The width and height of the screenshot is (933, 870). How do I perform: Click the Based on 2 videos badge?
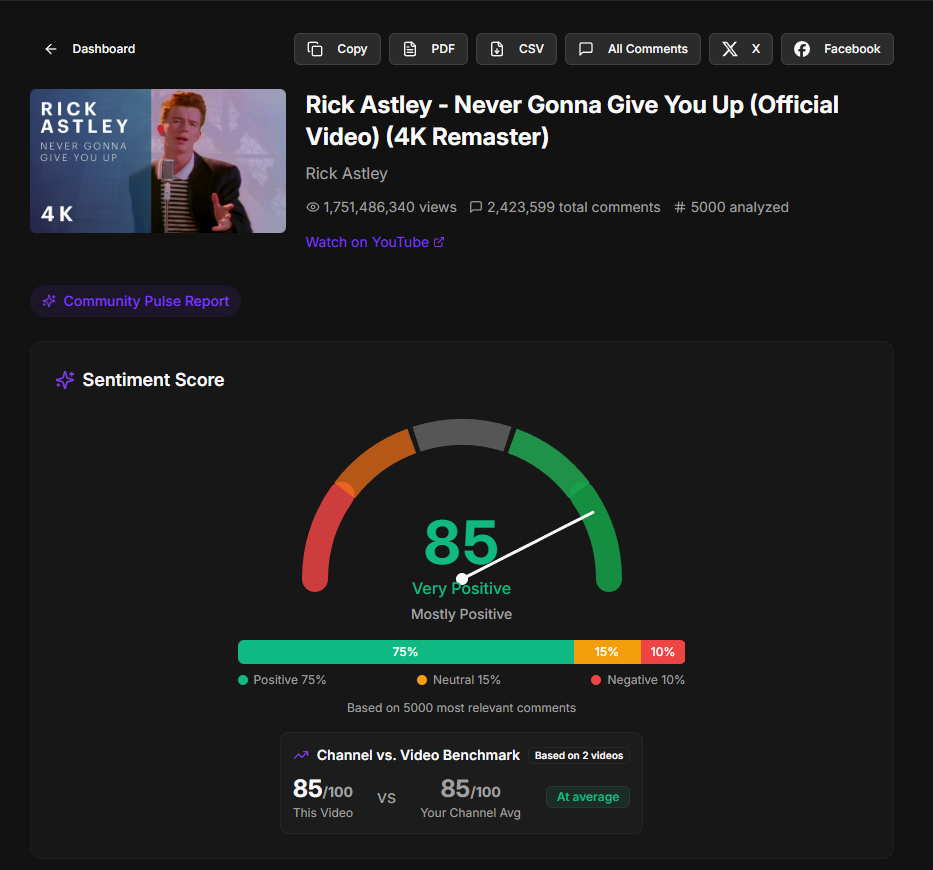click(x=579, y=756)
